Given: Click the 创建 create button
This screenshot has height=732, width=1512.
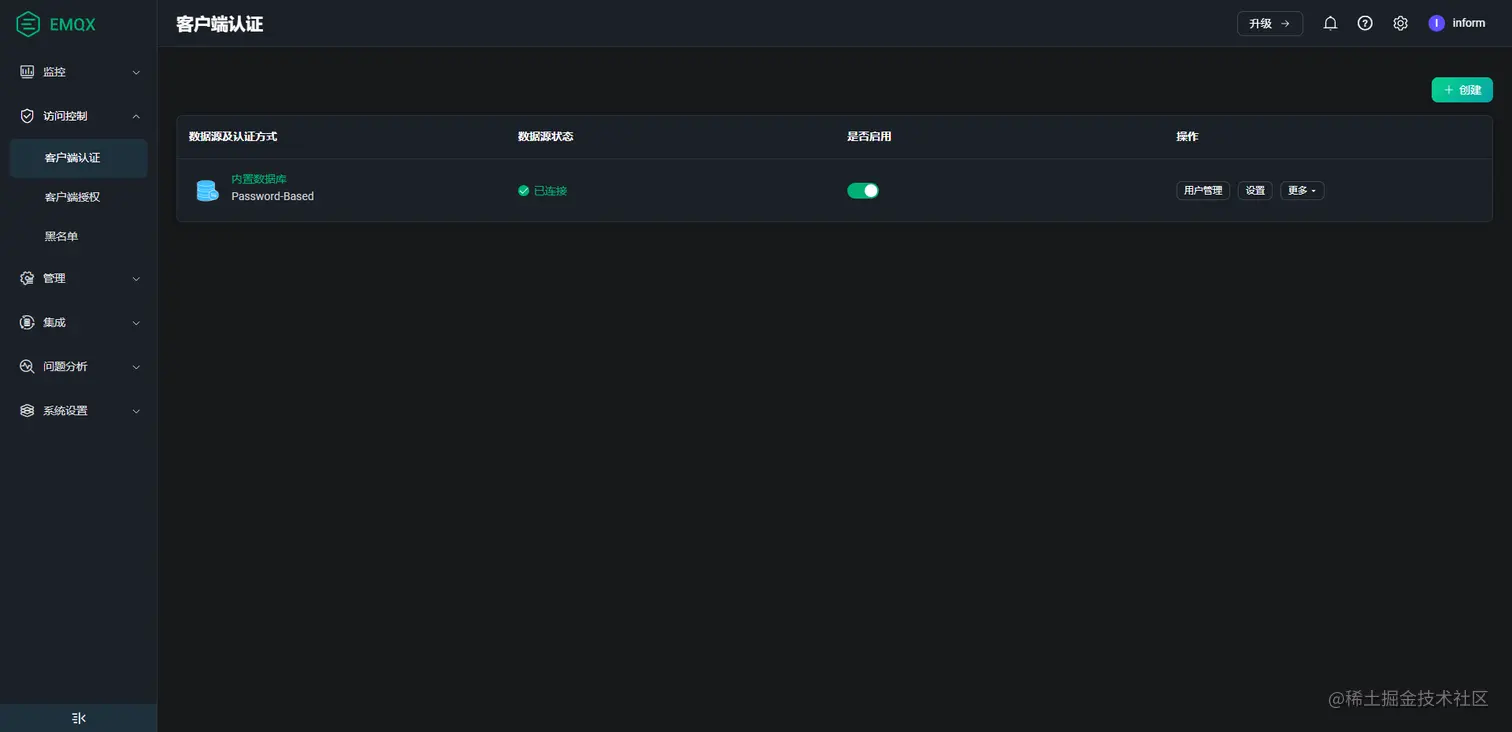Looking at the screenshot, I should [1462, 90].
